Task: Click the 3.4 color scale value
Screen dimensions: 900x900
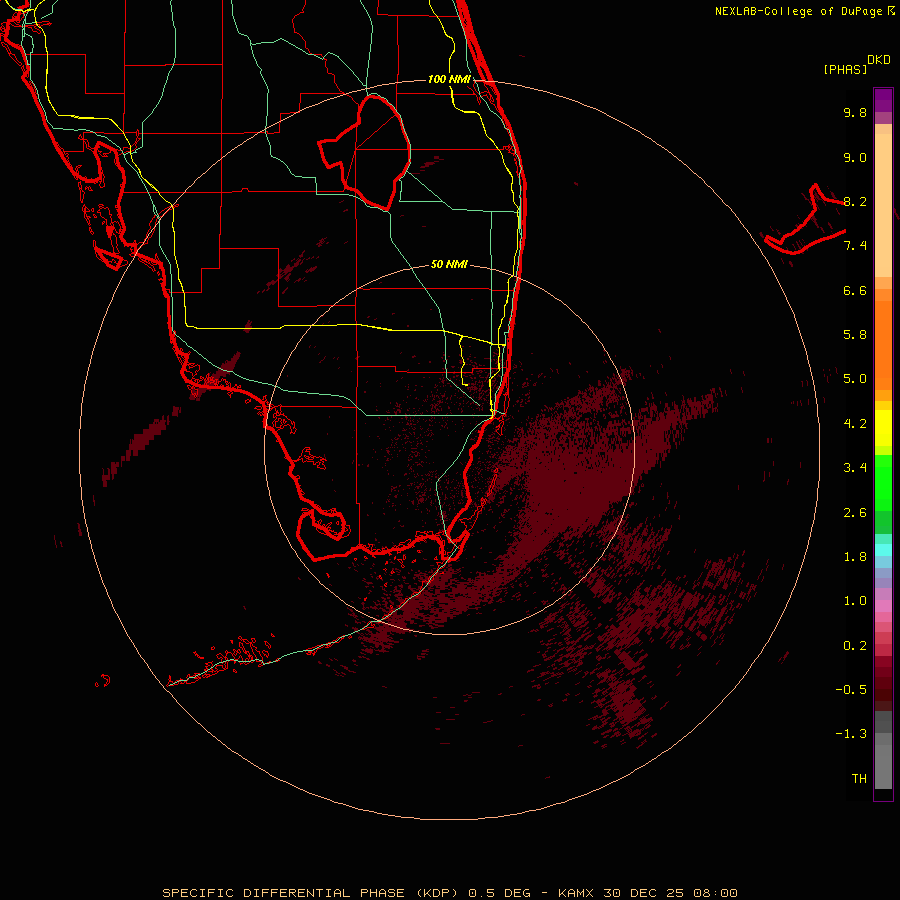Action: pyautogui.click(x=855, y=468)
